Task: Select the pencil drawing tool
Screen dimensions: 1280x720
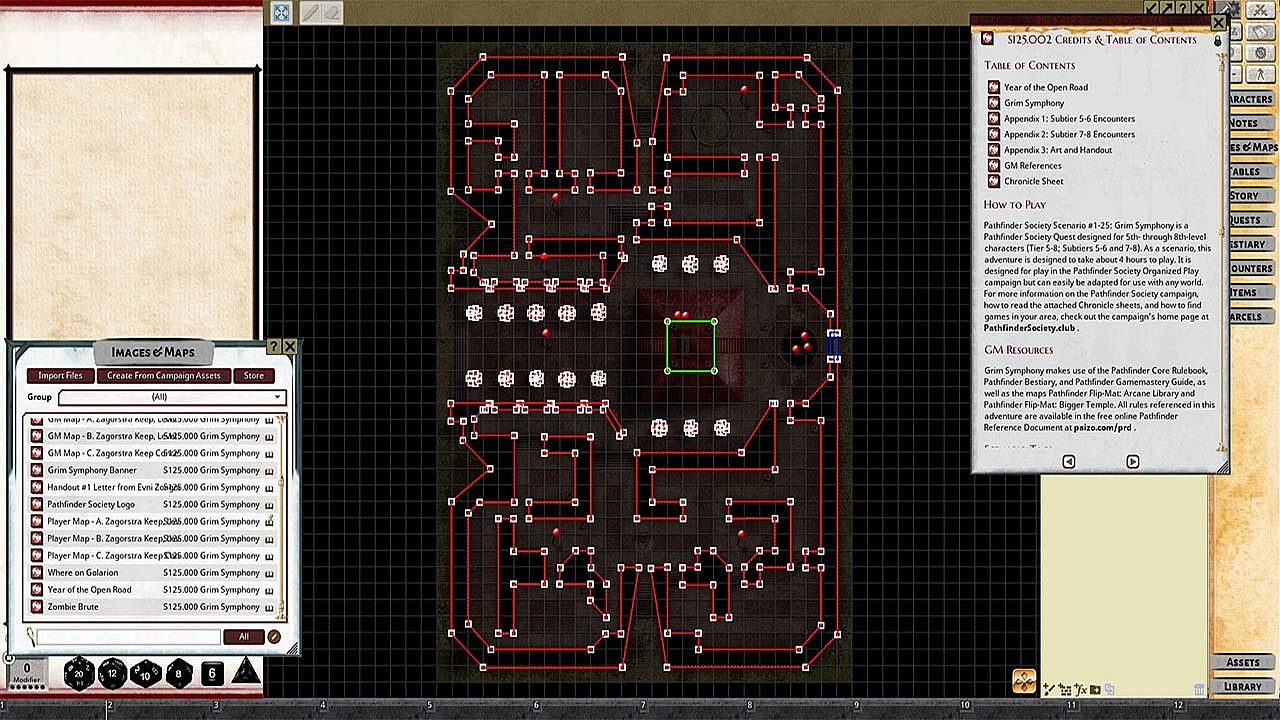Action: (310, 13)
